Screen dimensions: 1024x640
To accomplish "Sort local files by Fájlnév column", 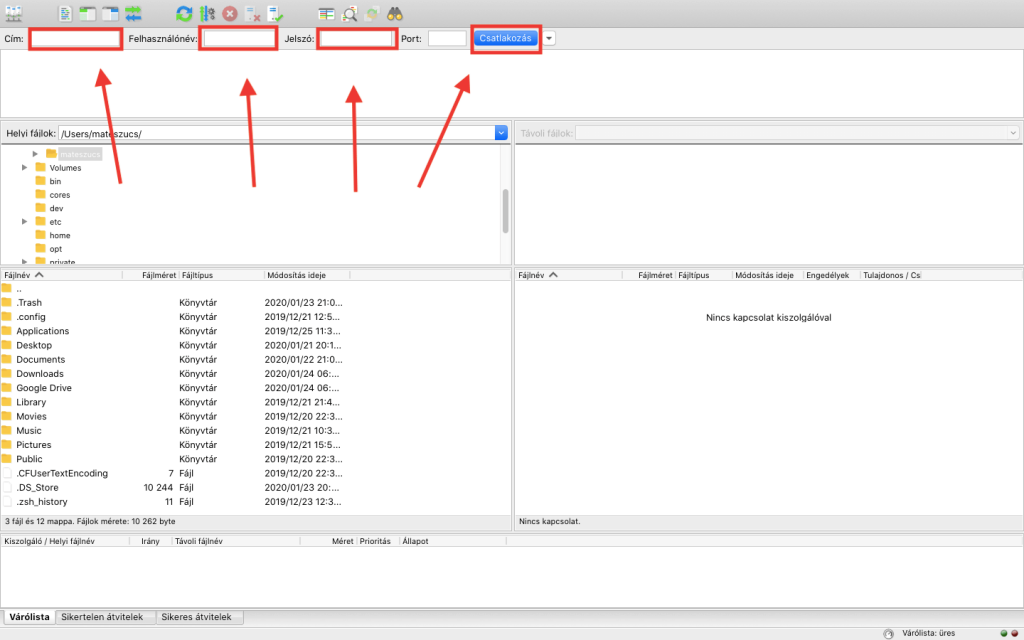I will (61, 275).
